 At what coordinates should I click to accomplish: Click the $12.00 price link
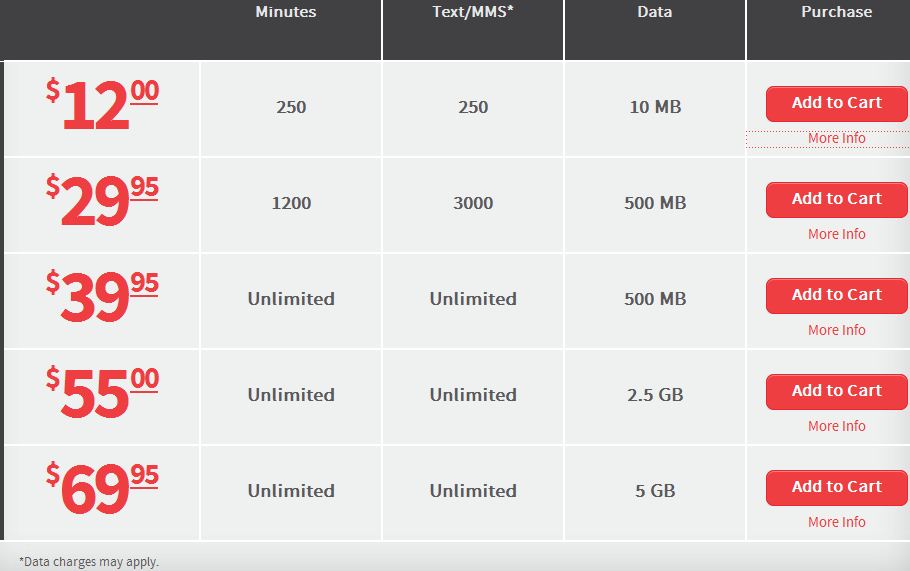pyautogui.click(x=102, y=104)
